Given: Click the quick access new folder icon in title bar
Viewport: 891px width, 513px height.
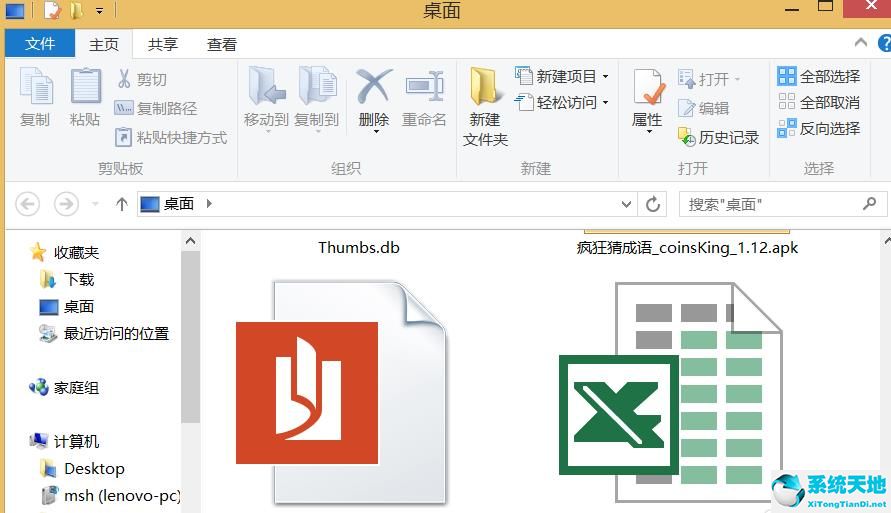Looking at the screenshot, I should coord(76,10).
